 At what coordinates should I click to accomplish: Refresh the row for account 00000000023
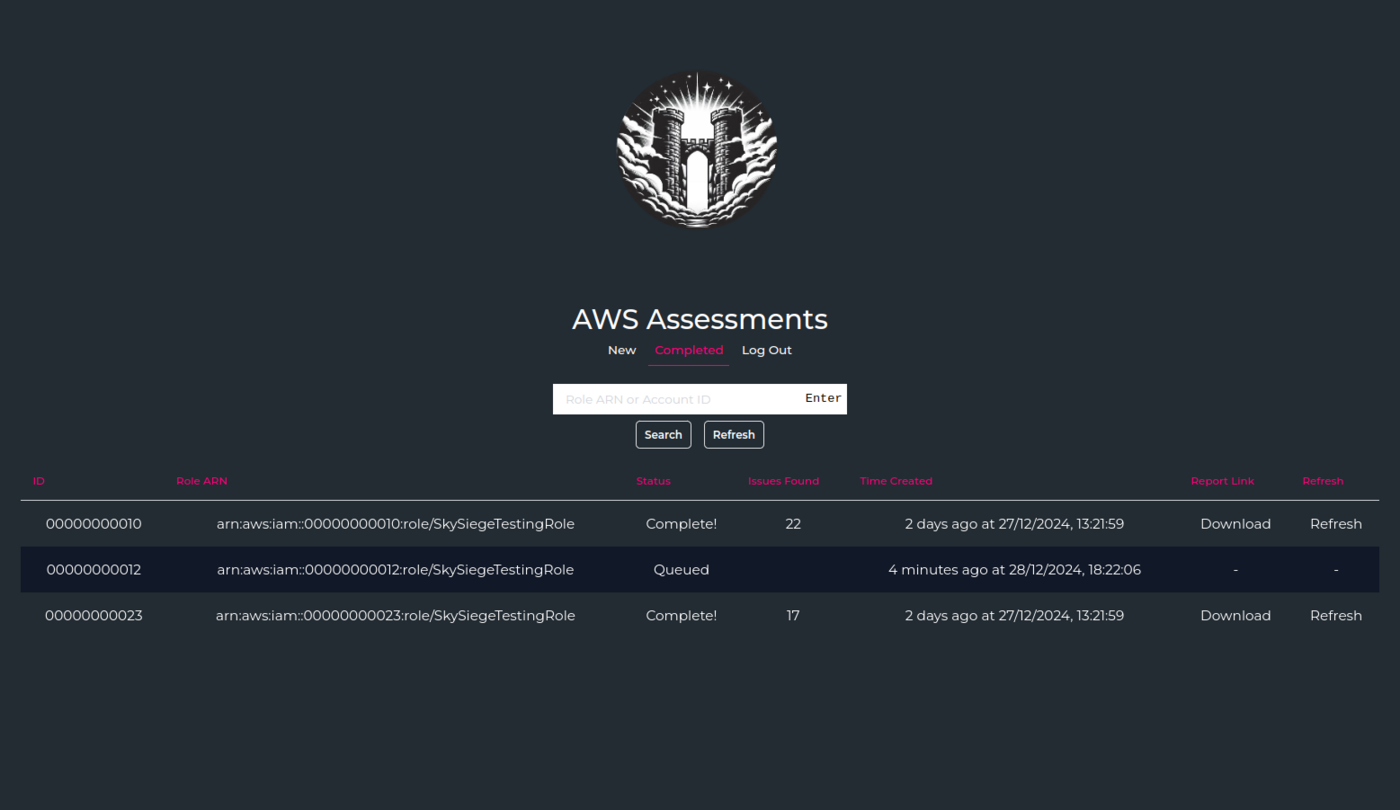coord(1336,616)
